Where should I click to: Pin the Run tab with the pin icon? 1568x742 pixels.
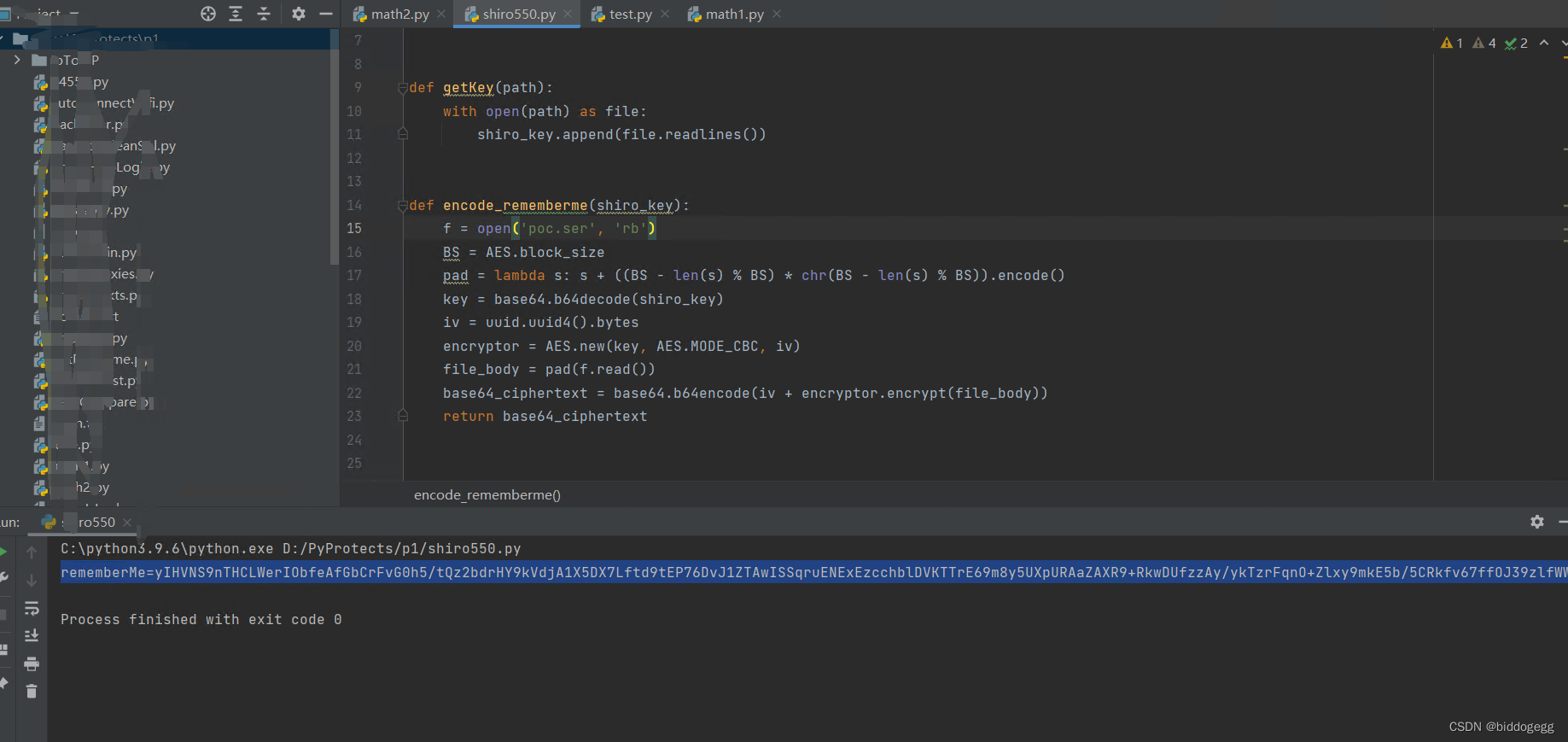[3, 683]
